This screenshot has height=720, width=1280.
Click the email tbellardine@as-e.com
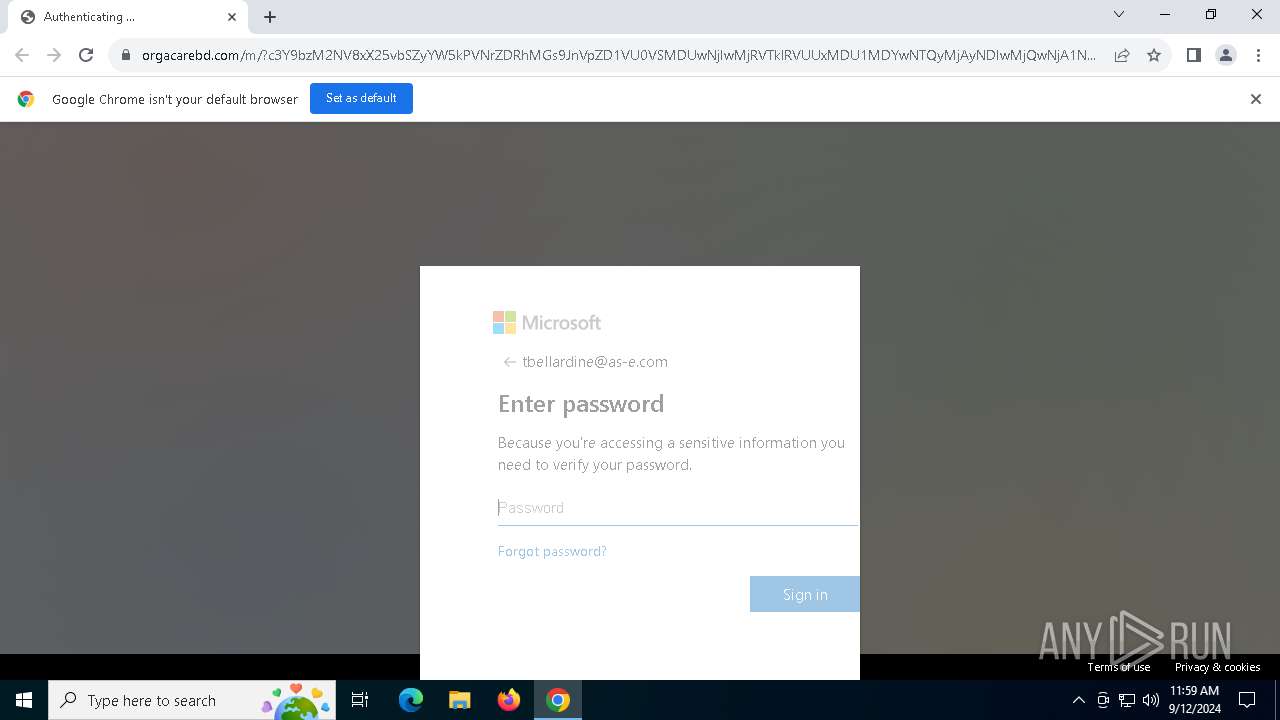(x=595, y=362)
